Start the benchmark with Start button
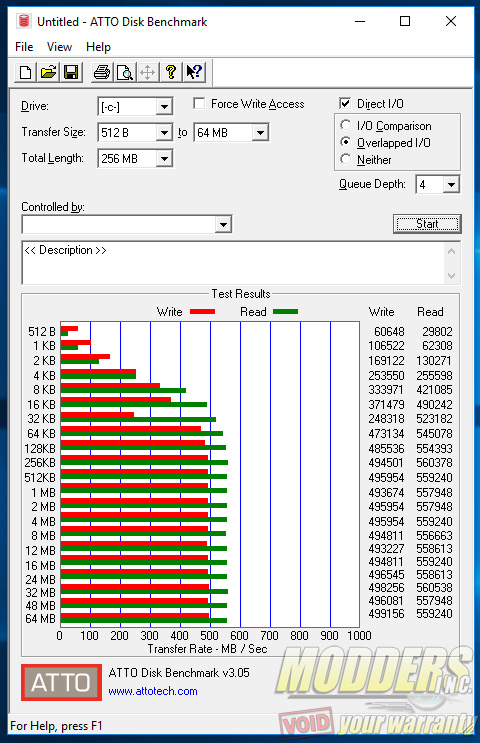This screenshot has height=743, width=480. click(x=427, y=224)
